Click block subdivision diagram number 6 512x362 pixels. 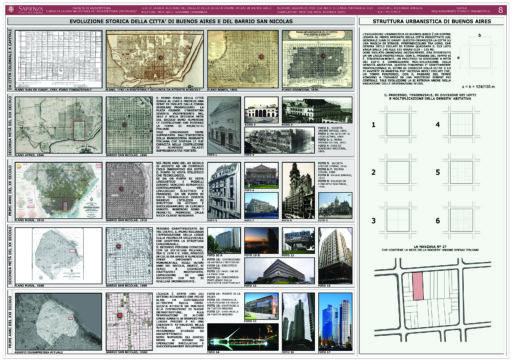coord(462,220)
